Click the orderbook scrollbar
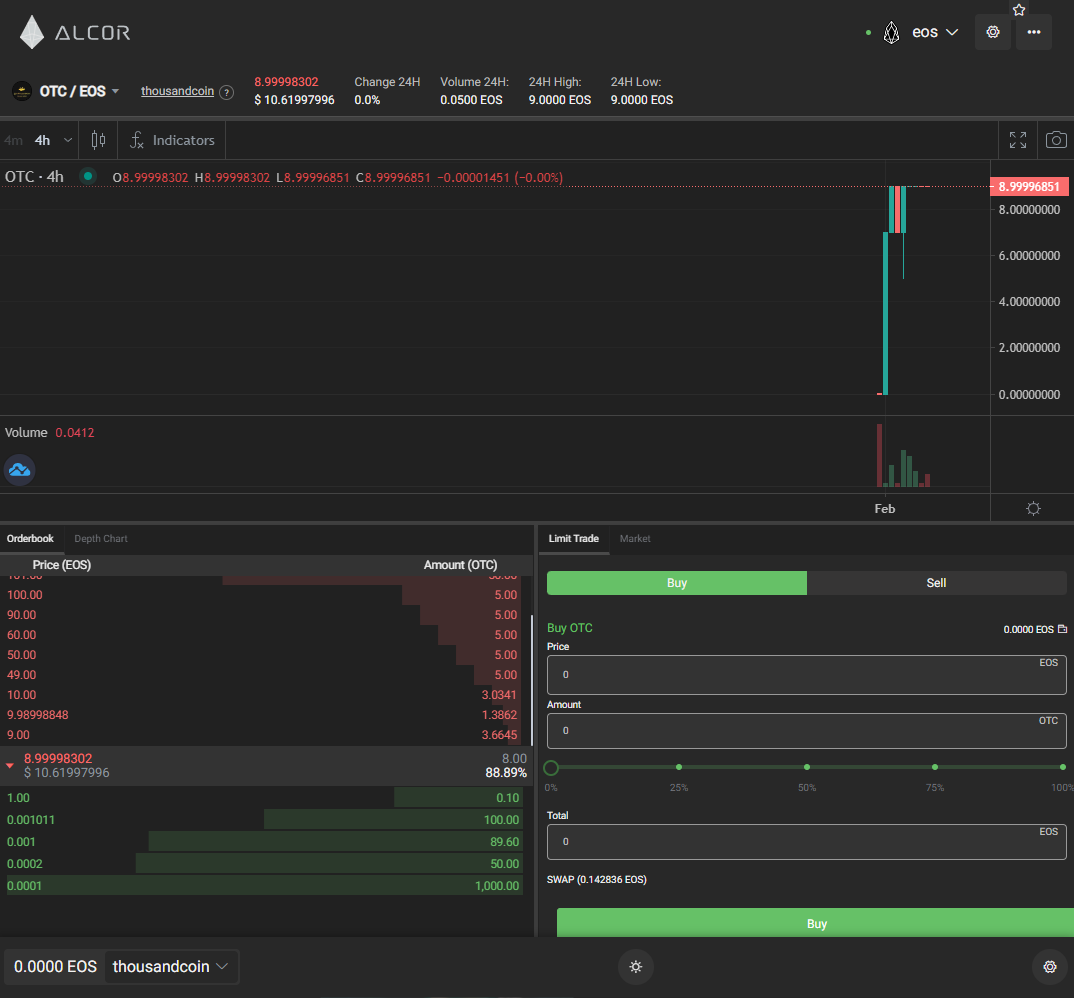1074x998 pixels. coord(532,679)
